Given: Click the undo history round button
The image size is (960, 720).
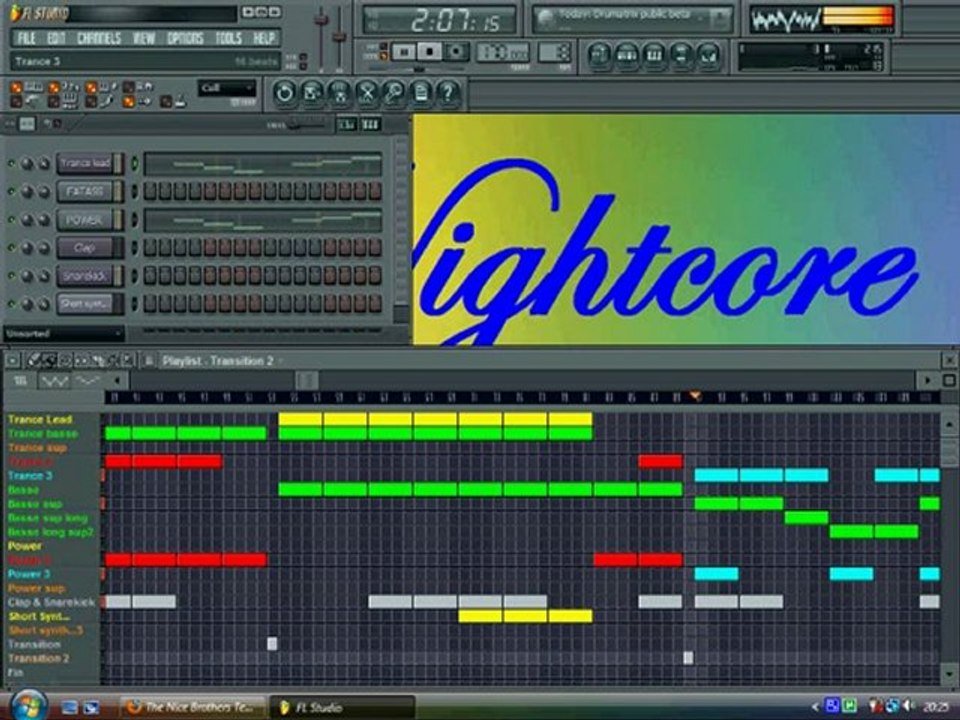Looking at the screenshot, I should click(284, 93).
